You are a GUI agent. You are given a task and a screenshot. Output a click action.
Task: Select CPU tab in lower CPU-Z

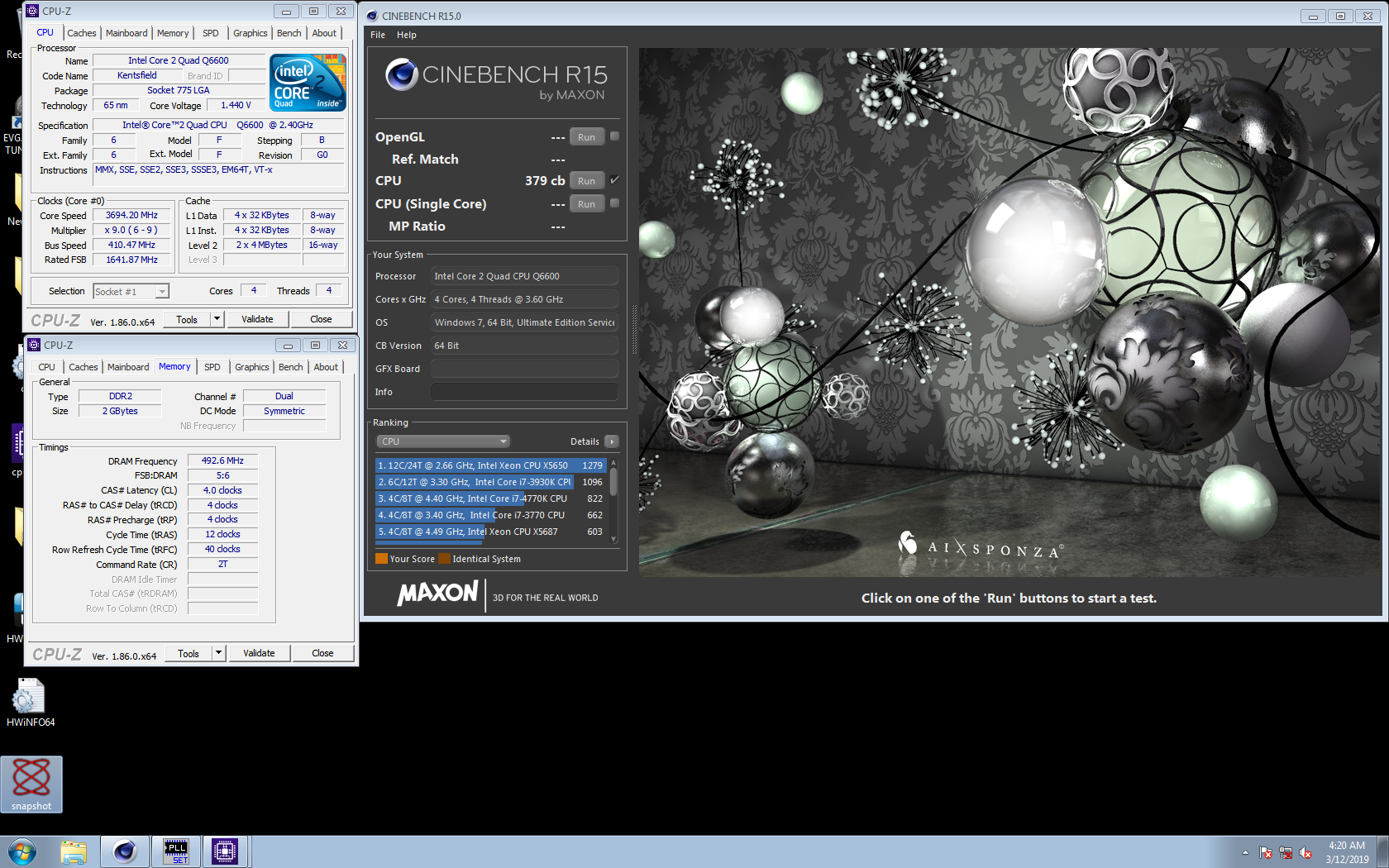click(47, 367)
